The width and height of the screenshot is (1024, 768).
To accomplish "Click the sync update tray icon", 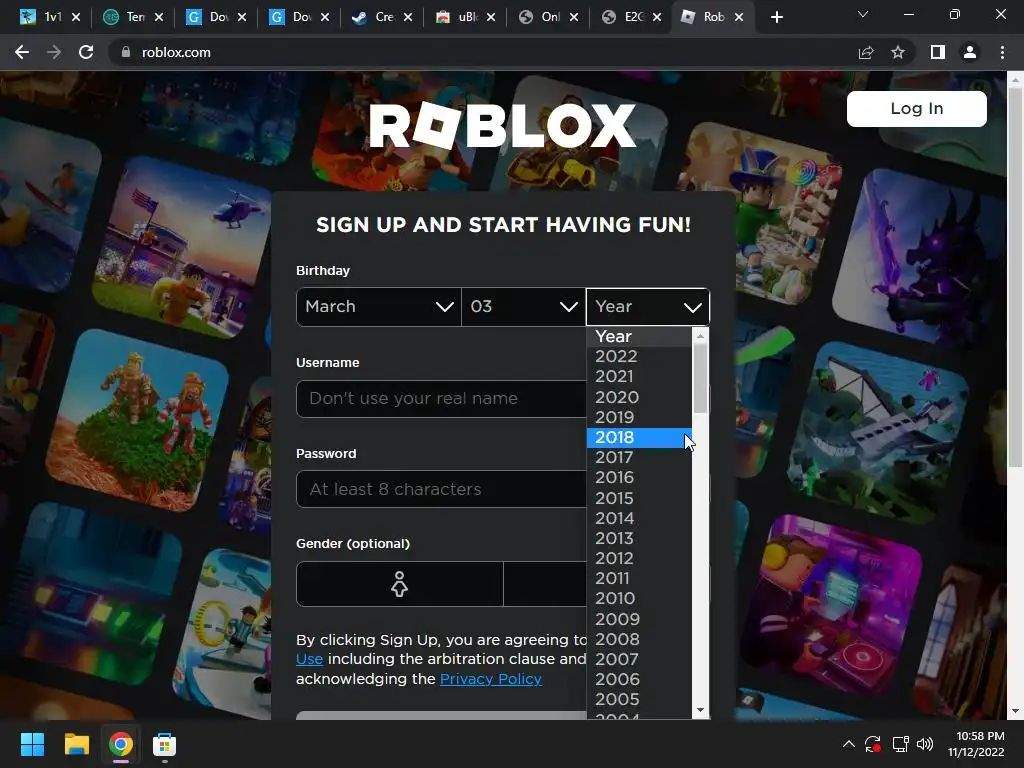I will click(873, 744).
